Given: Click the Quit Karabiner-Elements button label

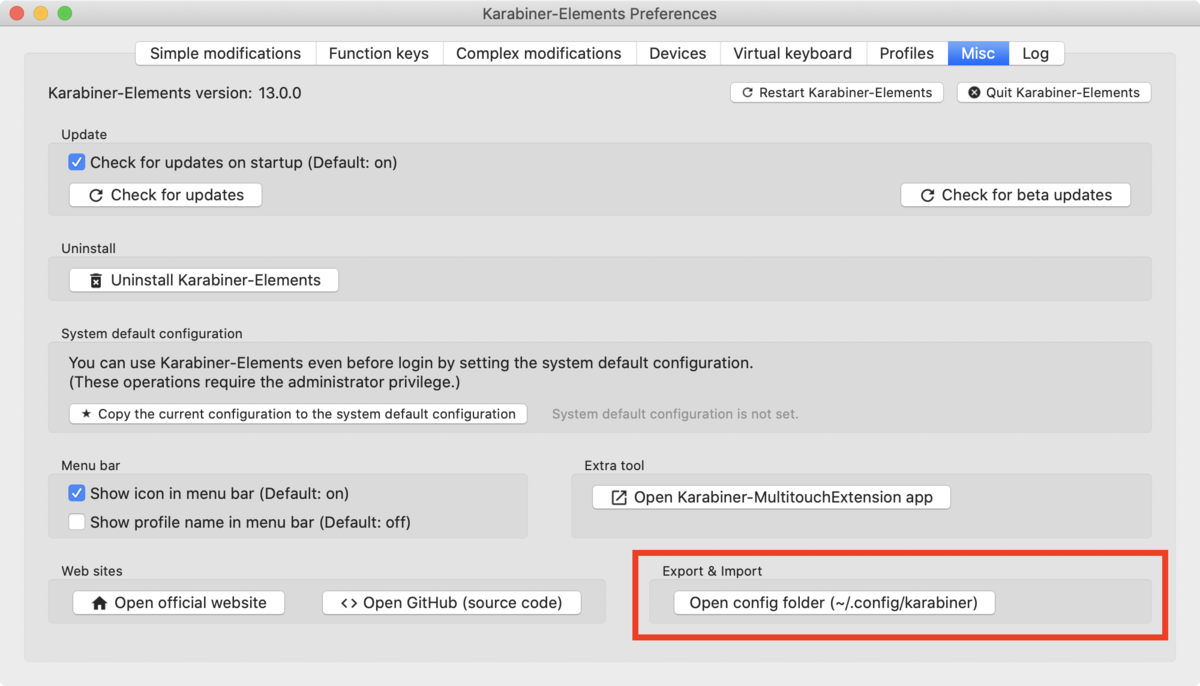Looking at the screenshot, I should (1062, 92).
